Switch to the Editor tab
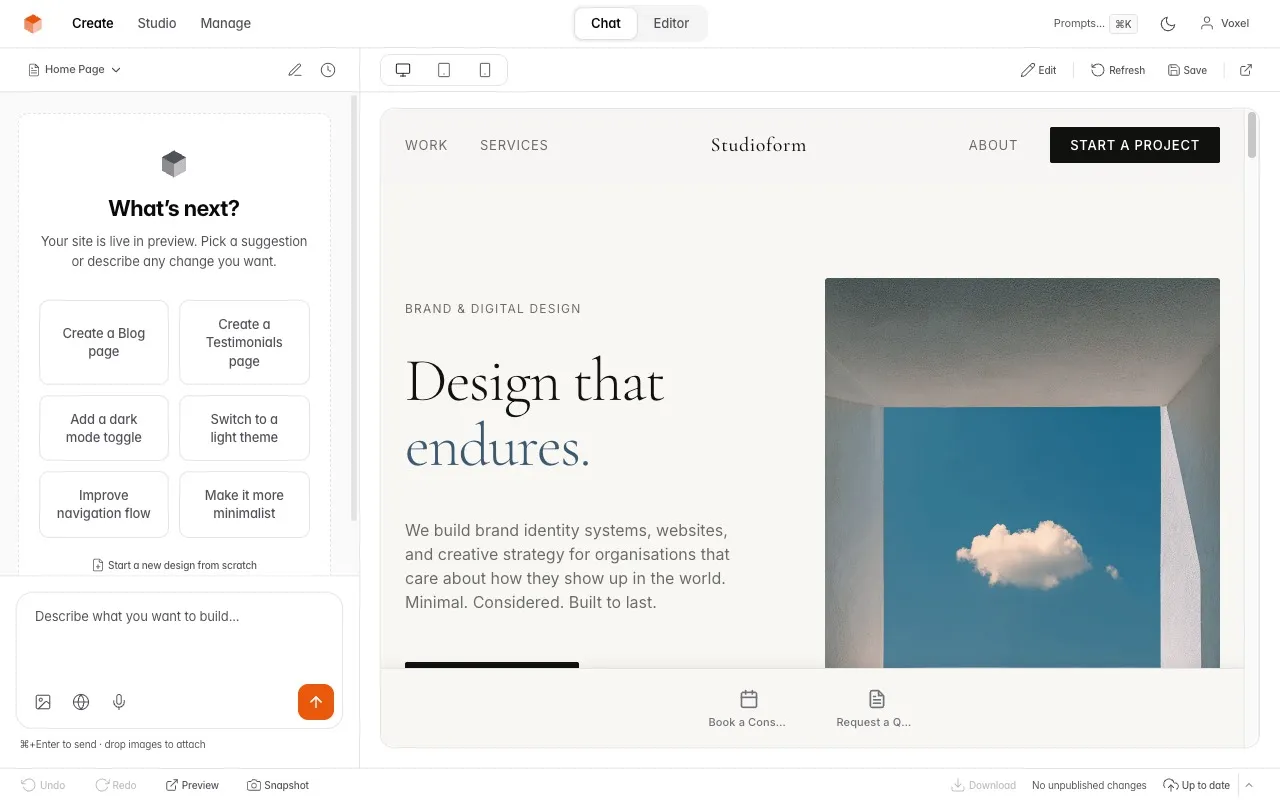This screenshot has width=1280, height=800. click(670, 23)
